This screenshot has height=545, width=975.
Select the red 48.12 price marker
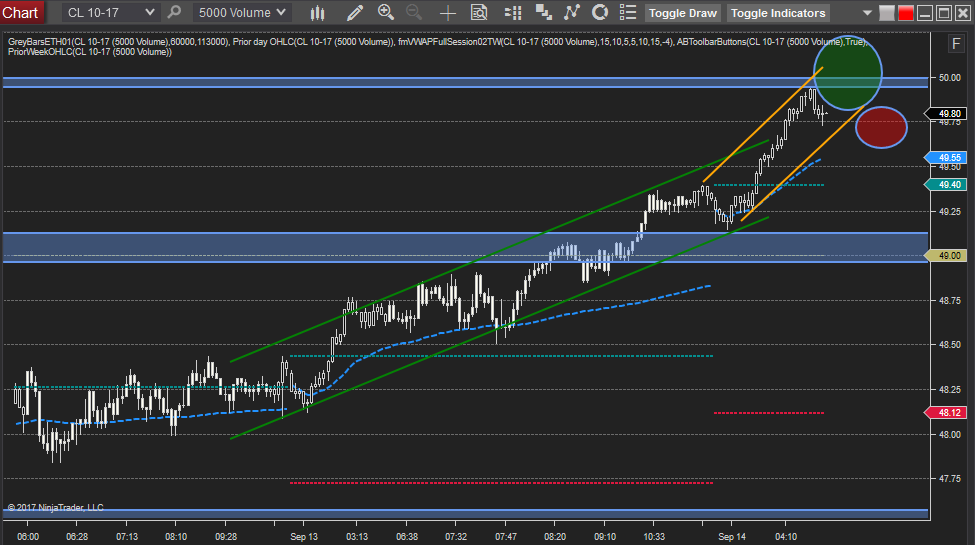click(x=946, y=412)
